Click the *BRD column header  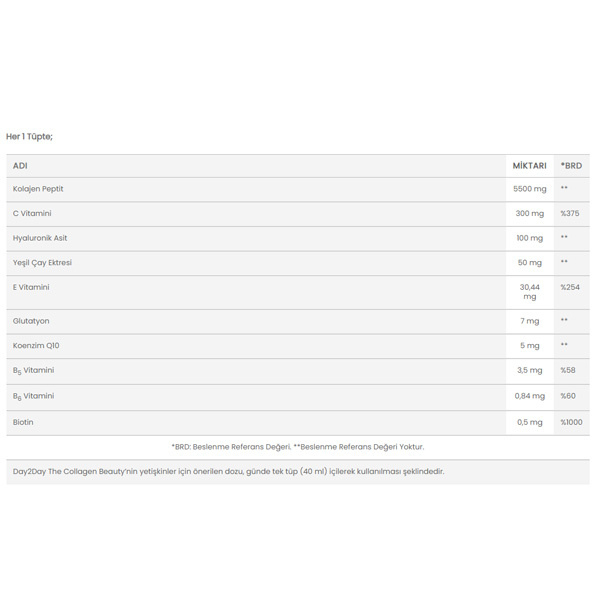571,166
